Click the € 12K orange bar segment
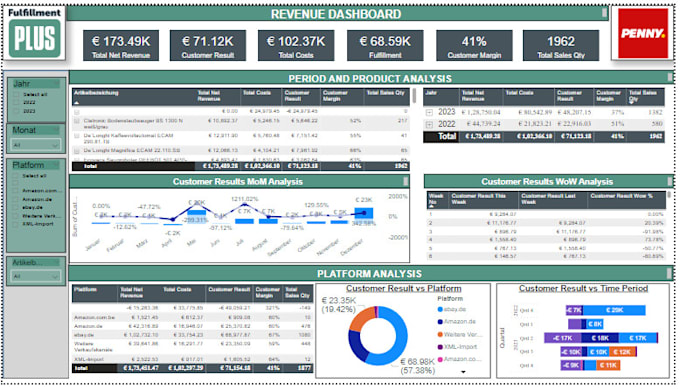 [622, 352]
